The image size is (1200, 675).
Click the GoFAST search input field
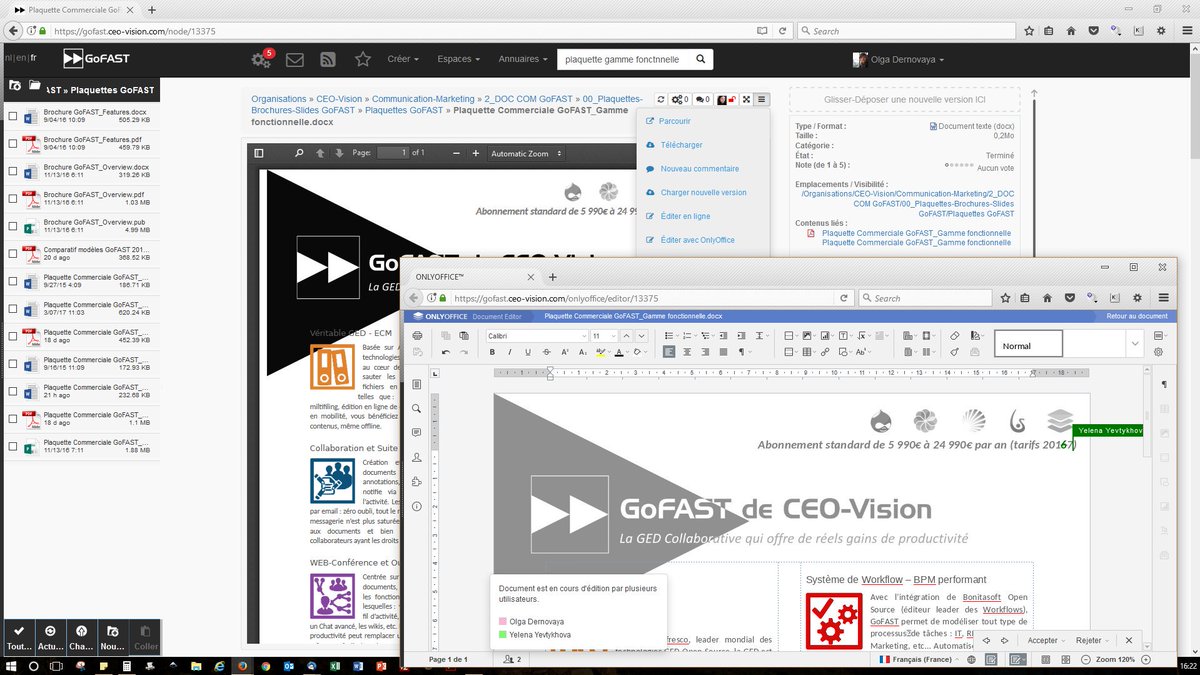pyautogui.click(x=623, y=59)
